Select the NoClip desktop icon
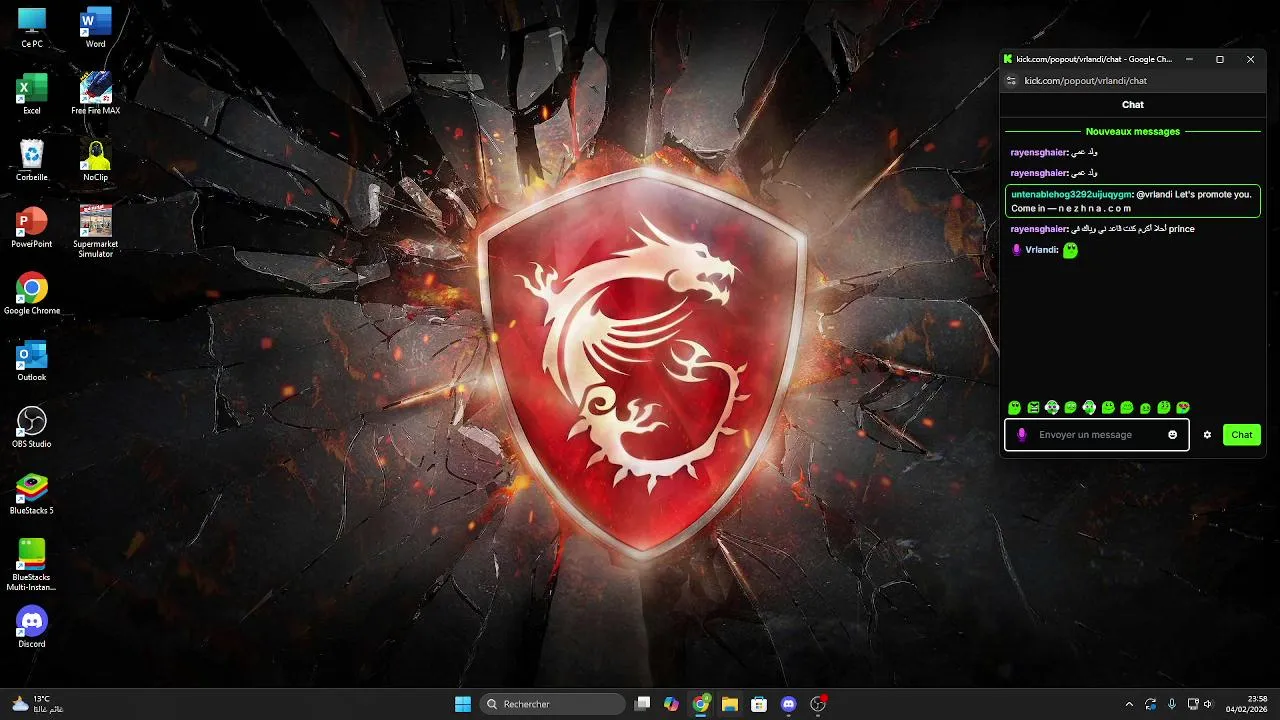This screenshot has height=720, width=1280. [x=95, y=160]
